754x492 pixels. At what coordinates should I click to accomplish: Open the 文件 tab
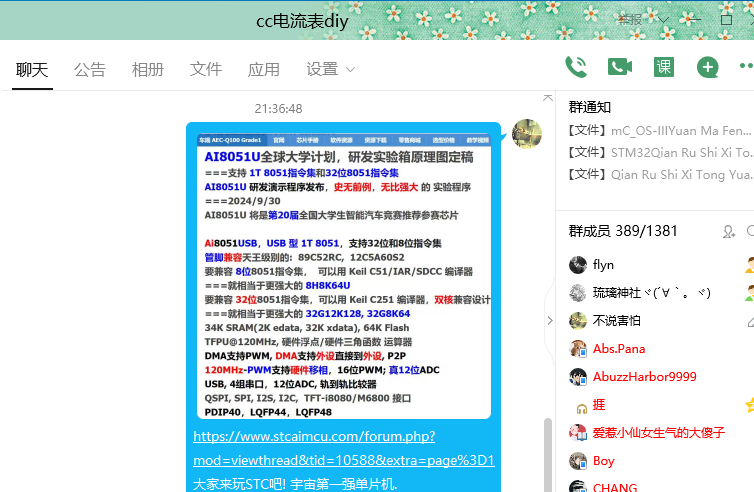pyautogui.click(x=205, y=70)
